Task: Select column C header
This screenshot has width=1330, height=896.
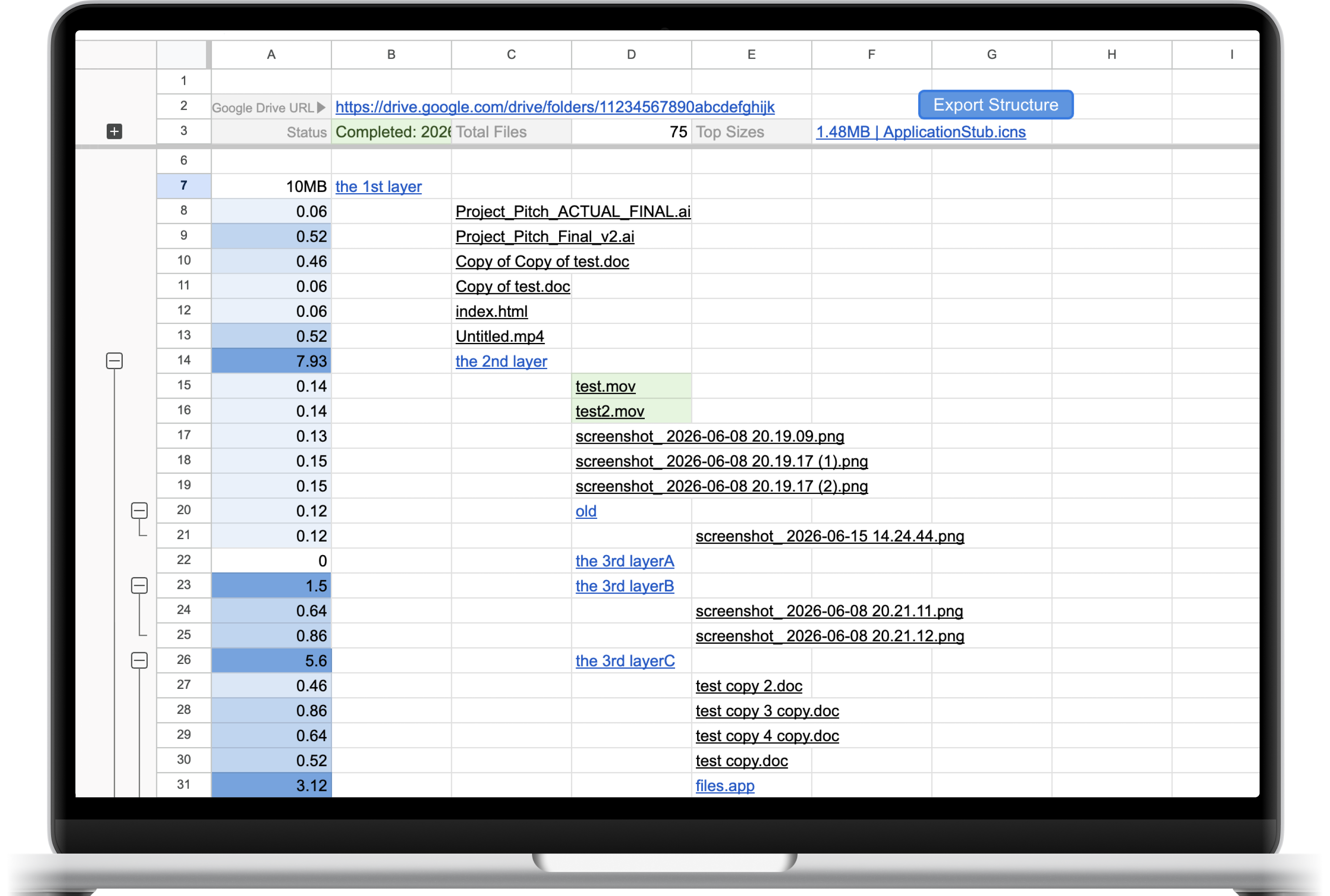Action: [x=511, y=54]
